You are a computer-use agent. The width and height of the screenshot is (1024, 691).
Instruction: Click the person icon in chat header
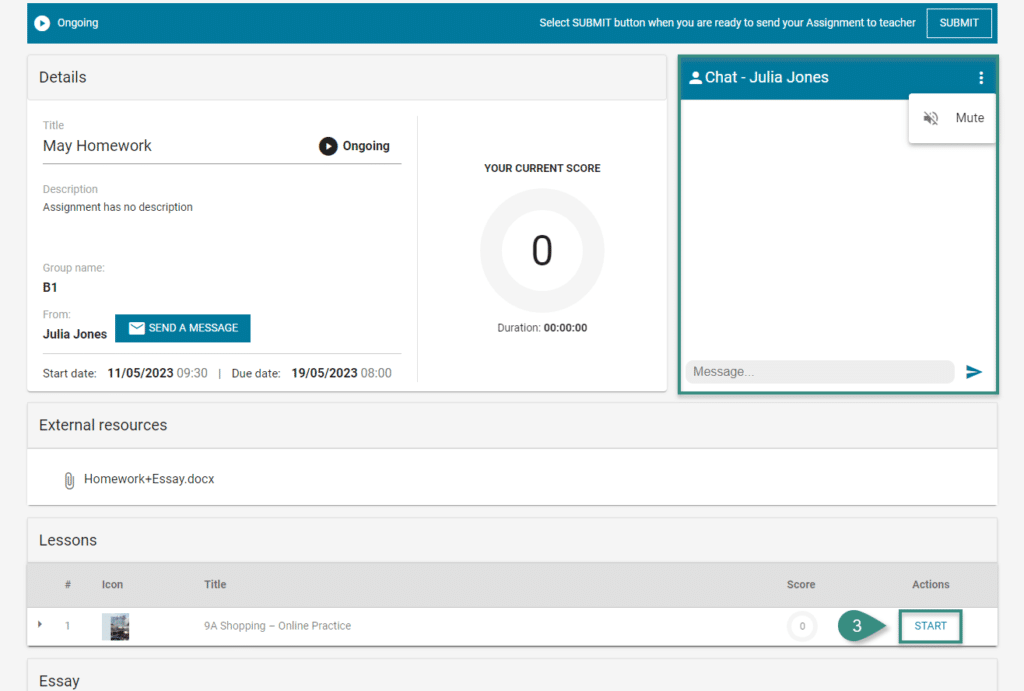[x=695, y=78]
